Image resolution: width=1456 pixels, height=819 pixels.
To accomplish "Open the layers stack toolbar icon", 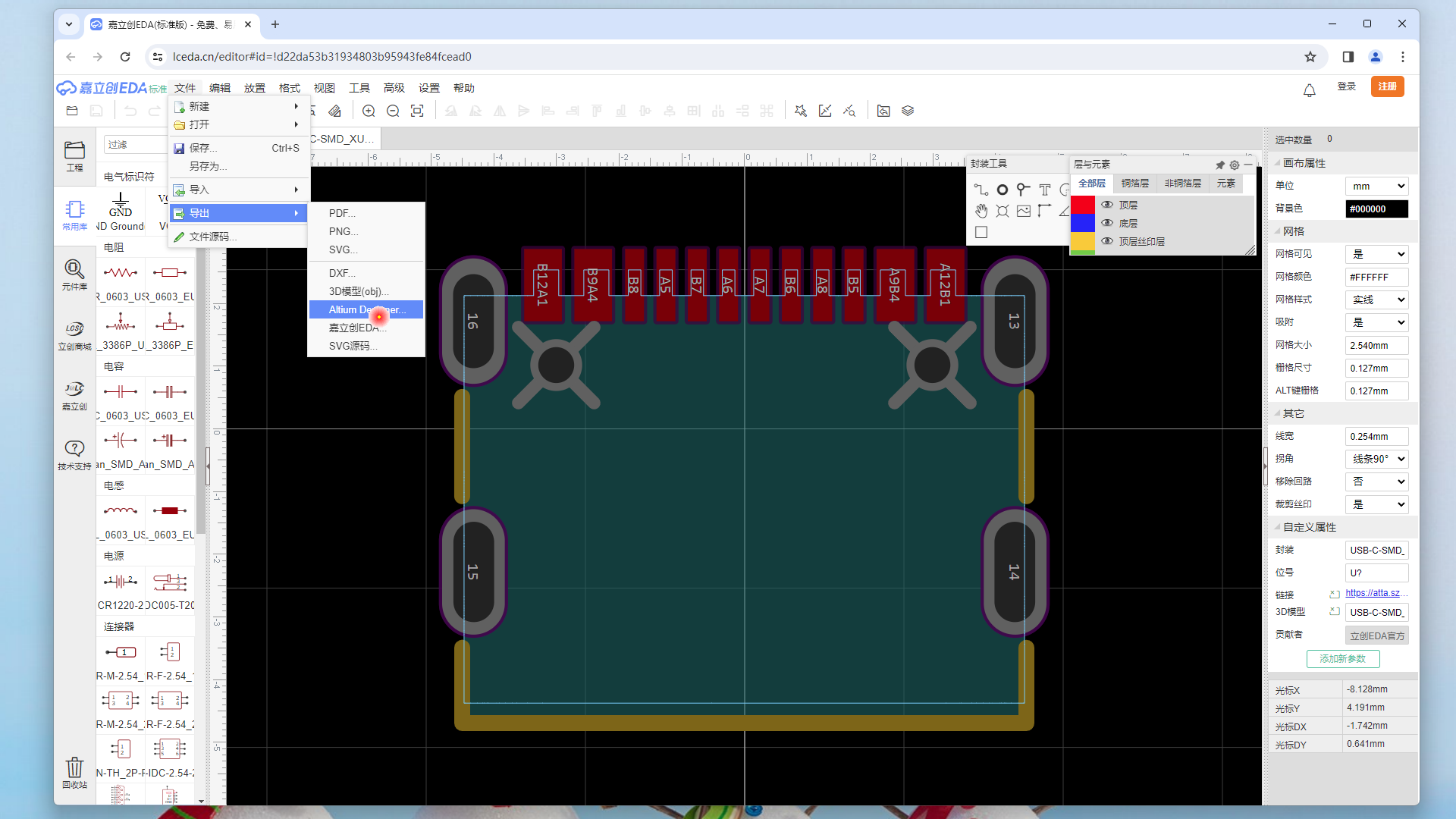I will click(908, 111).
